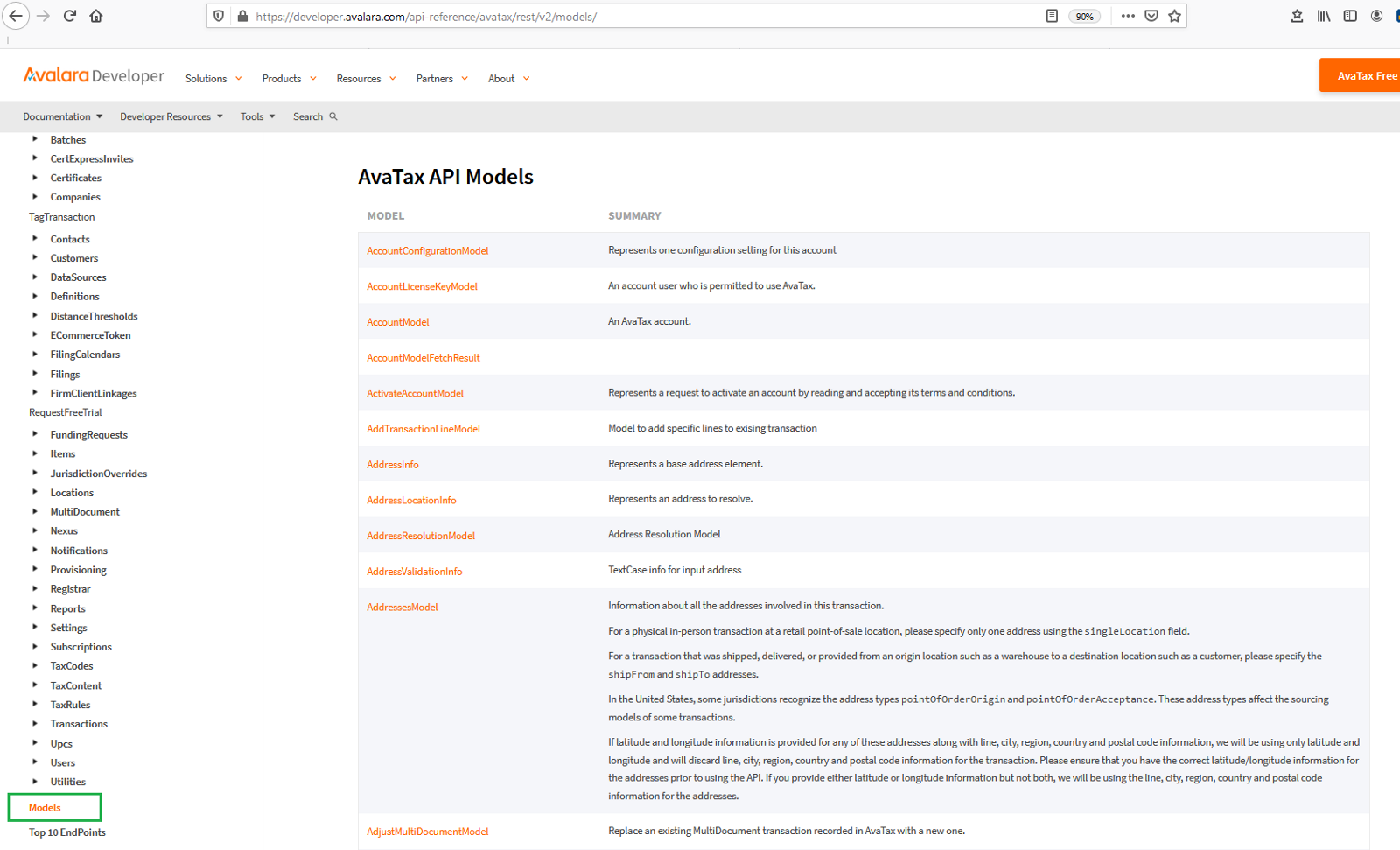
Task: Open the AccountConfigurationModel link
Action: [427, 251]
